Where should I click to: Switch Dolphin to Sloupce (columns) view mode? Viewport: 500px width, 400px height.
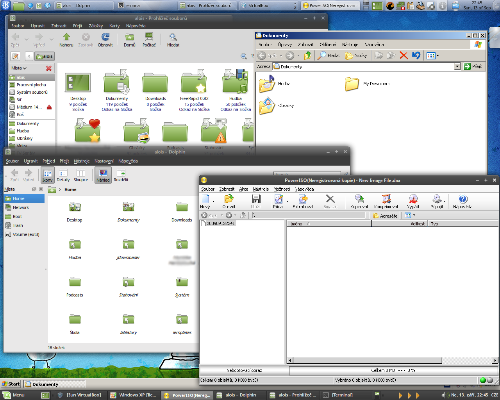tap(81, 175)
